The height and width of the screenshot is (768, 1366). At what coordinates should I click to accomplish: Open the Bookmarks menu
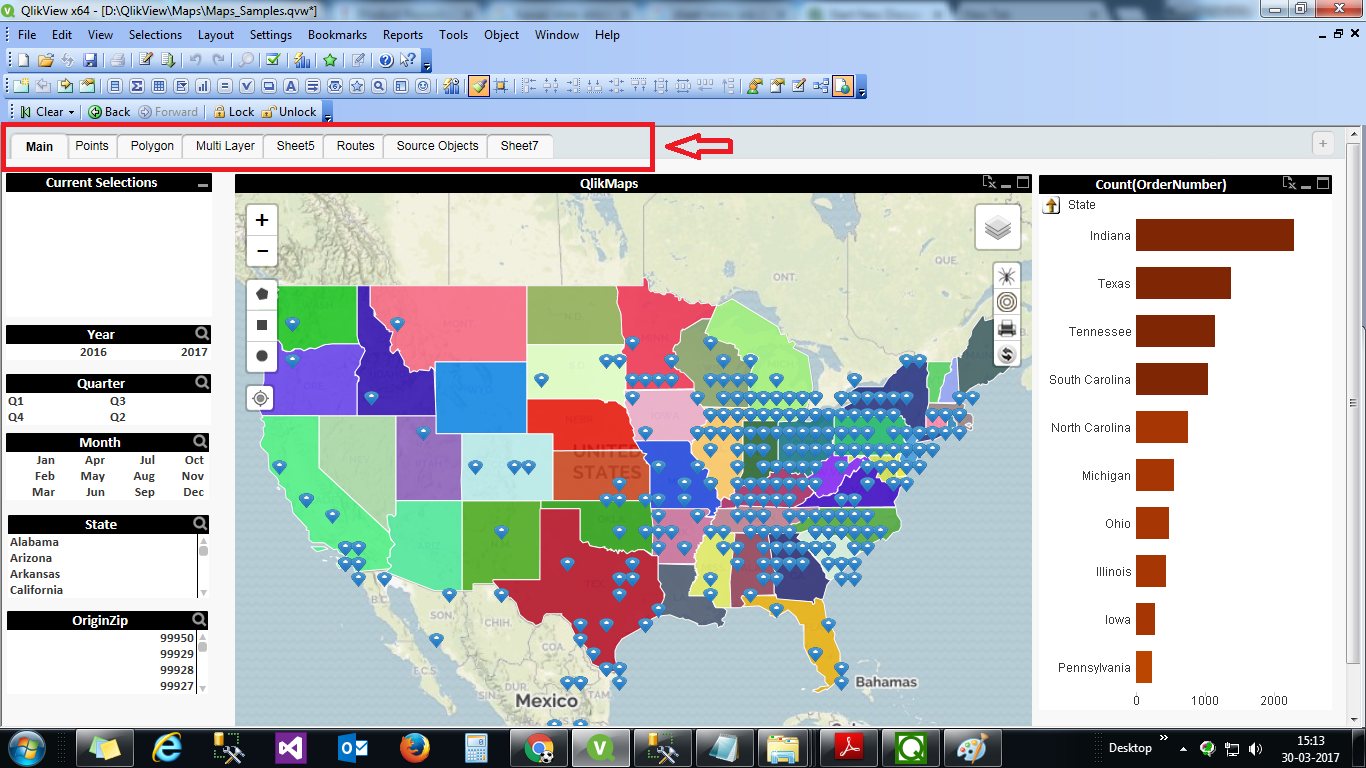coord(337,34)
